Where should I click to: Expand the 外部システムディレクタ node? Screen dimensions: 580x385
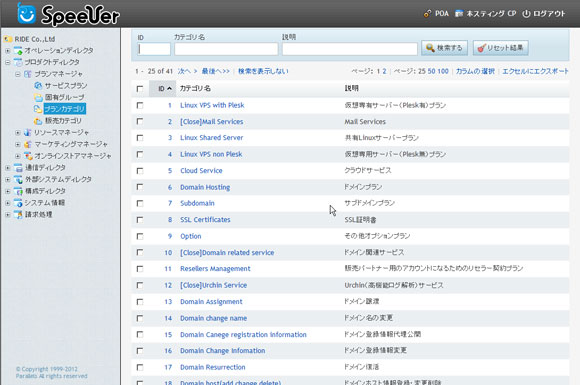(x=8, y=179)
